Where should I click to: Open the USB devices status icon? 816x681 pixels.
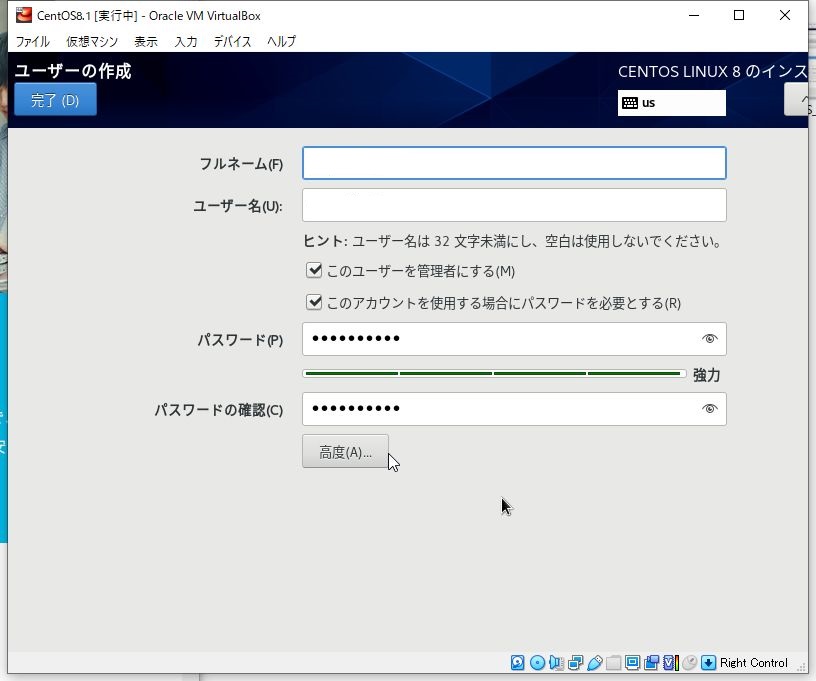[594, 662]
